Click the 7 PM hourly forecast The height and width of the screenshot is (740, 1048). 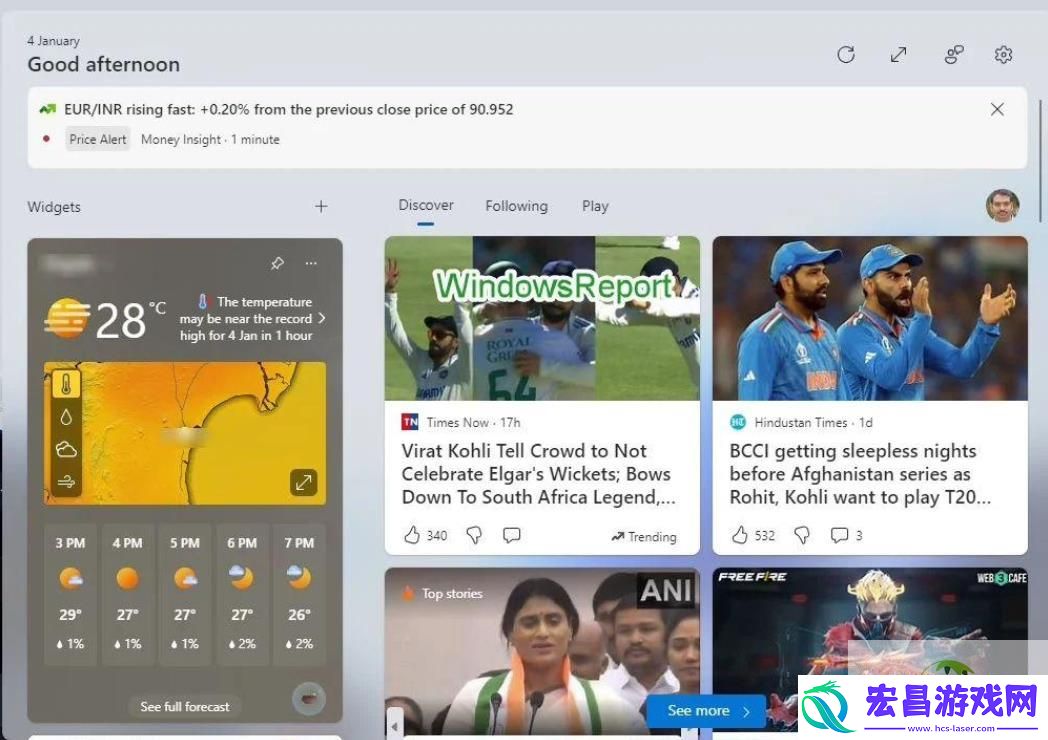click(299, 594)
